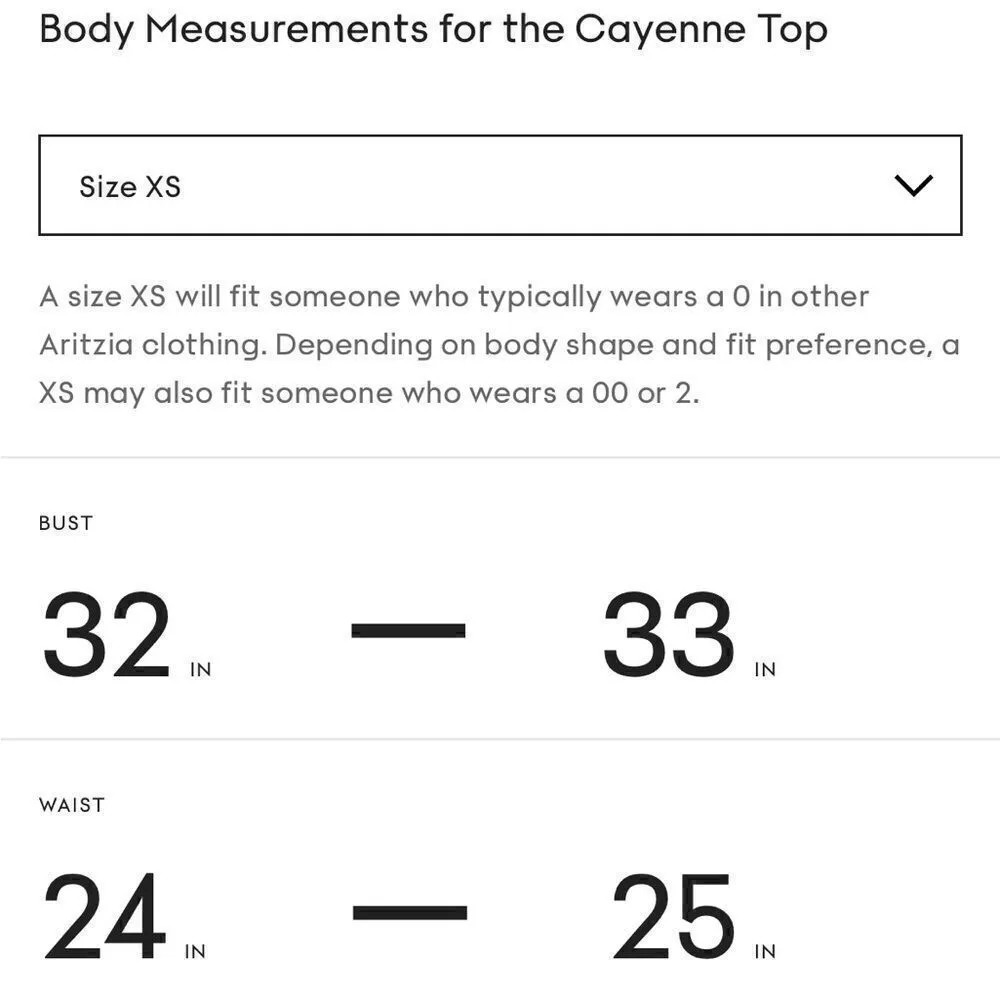Click the Body Measurements heading

432,29
